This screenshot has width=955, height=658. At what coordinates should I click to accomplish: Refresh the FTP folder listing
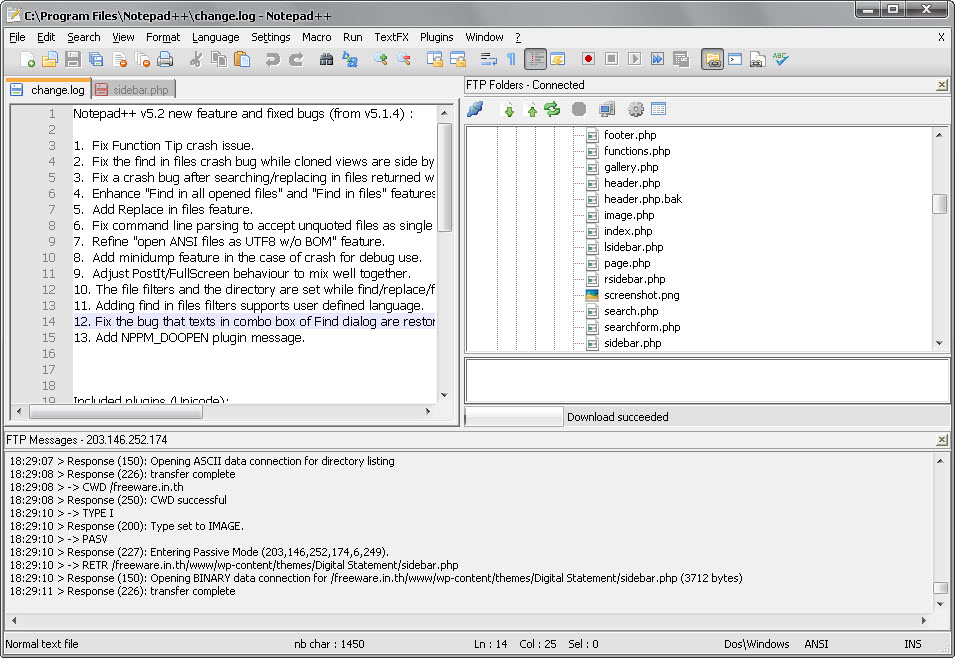(x=552, y=110)
